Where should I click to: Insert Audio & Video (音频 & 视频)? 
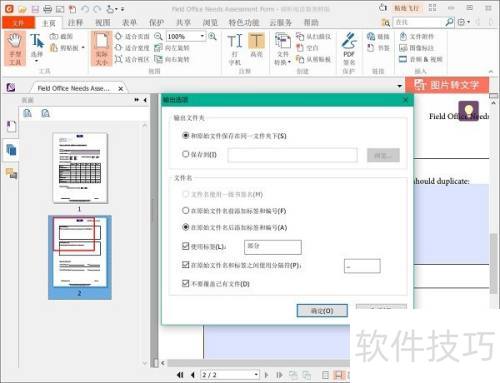[421, 59]
